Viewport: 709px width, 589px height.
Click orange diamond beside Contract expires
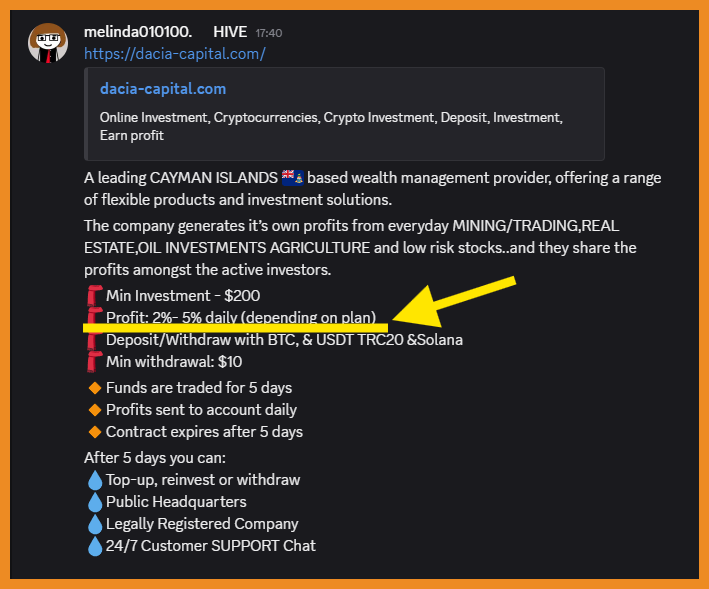96,432
